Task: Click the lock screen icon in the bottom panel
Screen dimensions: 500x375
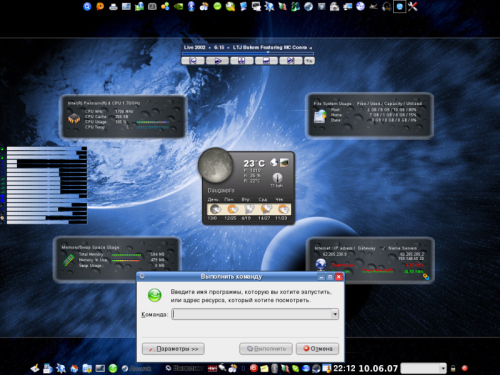Action: pyautogui.click(x=453, y=368)
